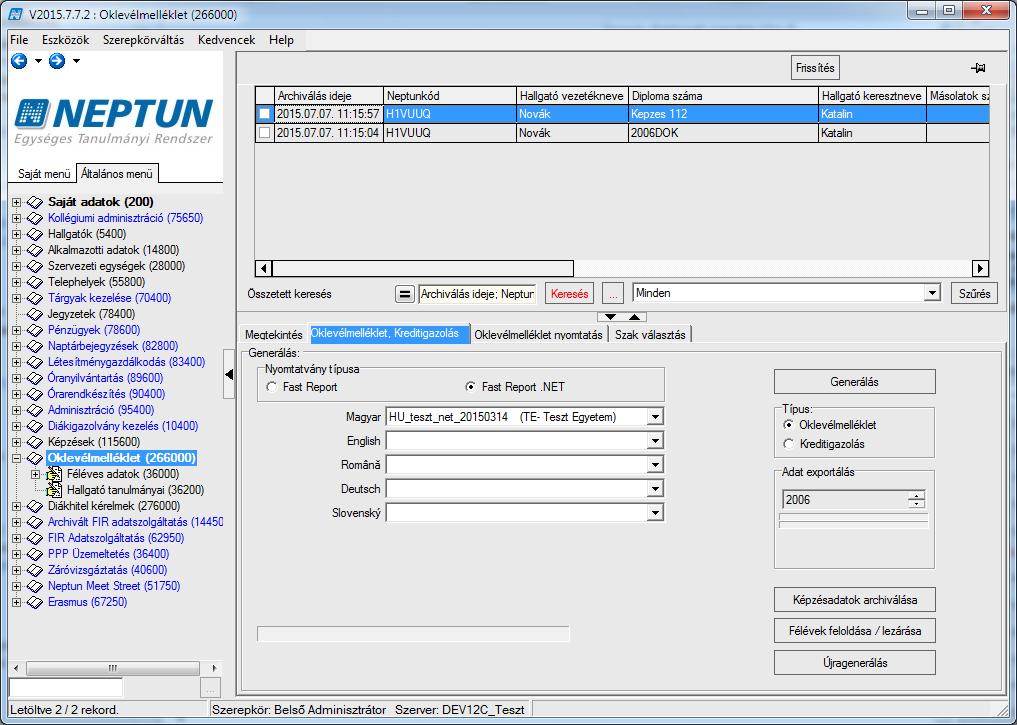
Task: Open the forward arrow history dropdown
Action: tap(77, 61)
